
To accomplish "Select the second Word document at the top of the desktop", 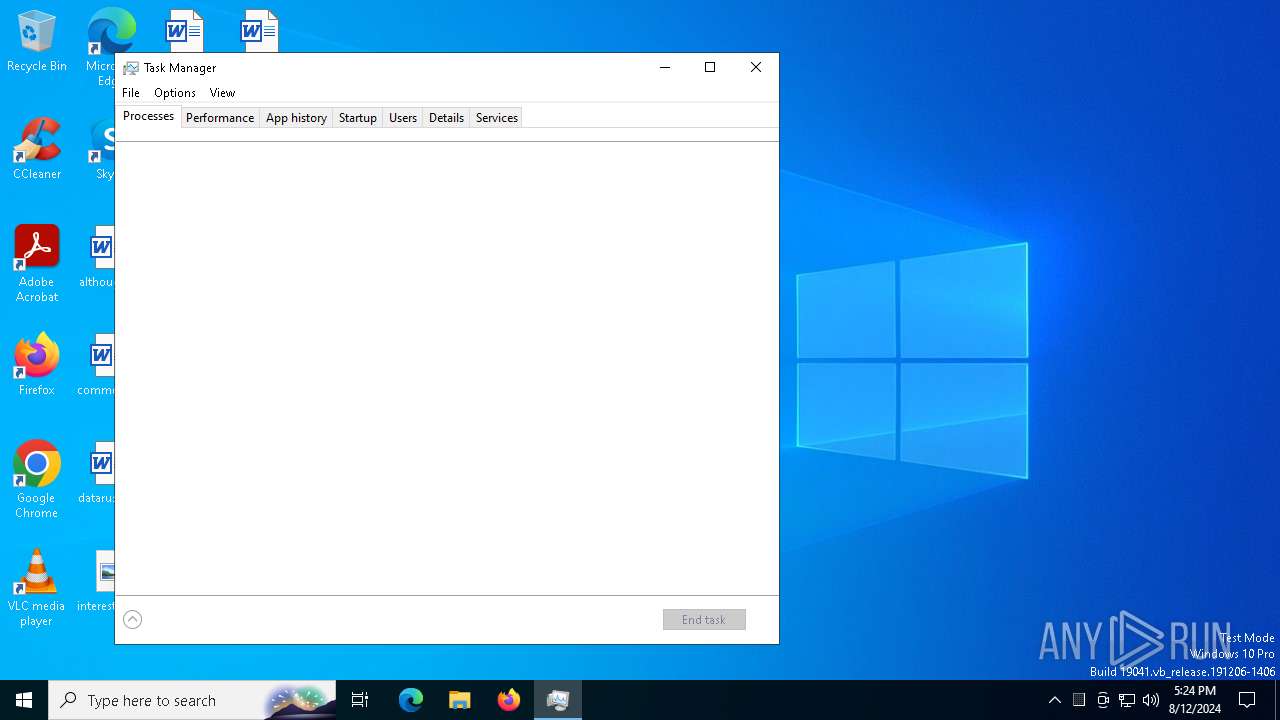I will 260,31.
